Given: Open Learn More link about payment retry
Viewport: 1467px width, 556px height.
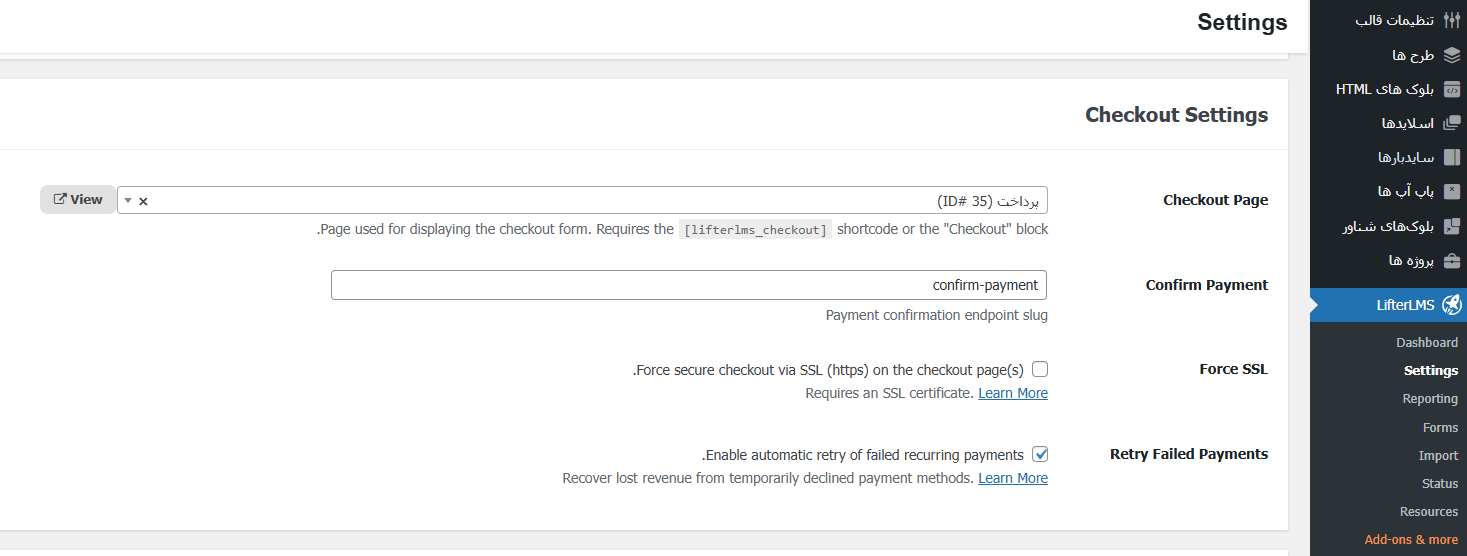Looking at the screenshot, I should coord(1013,478).
